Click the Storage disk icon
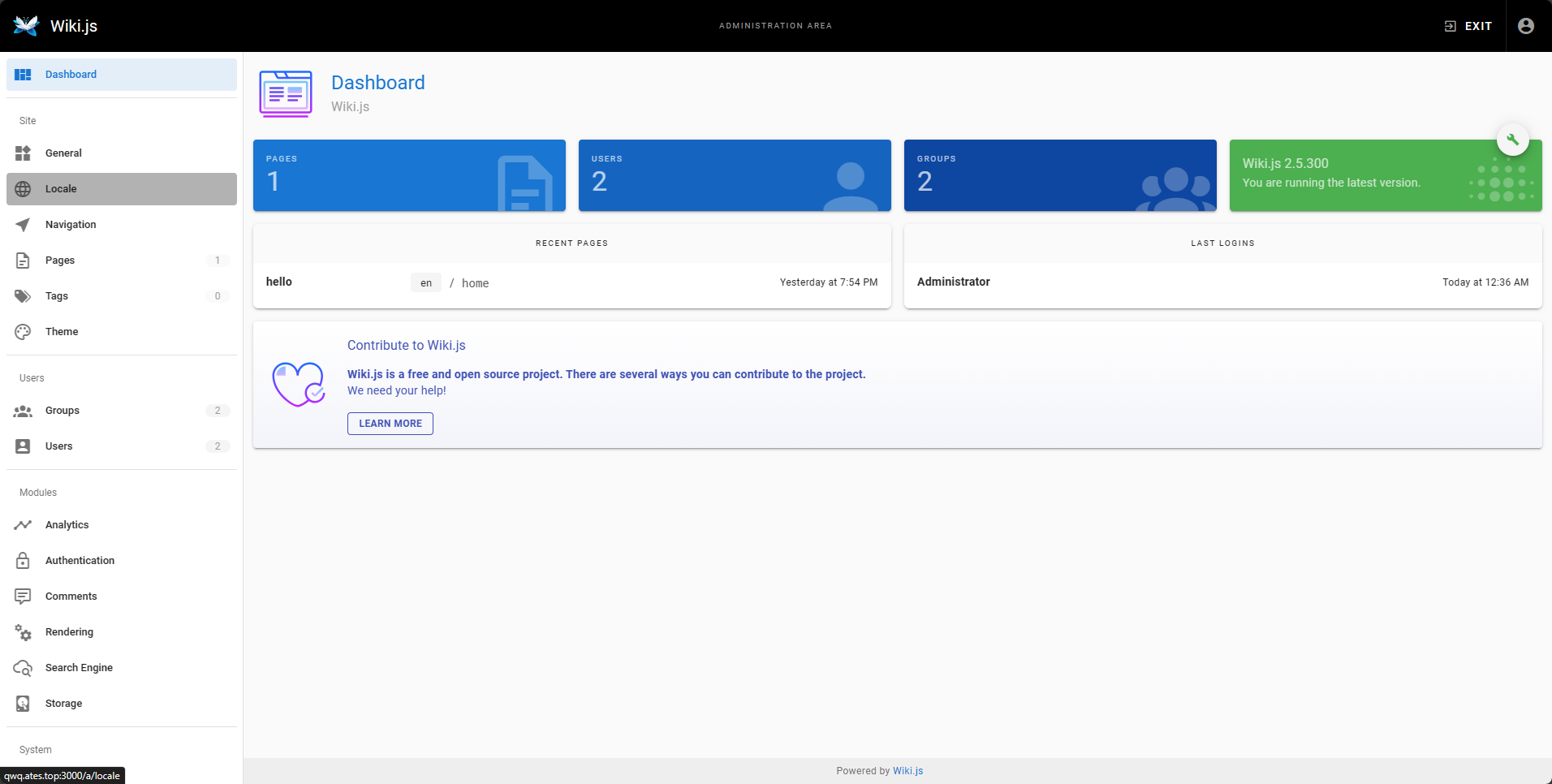This screenshot has width=1552, height=784. coord(23,704)
